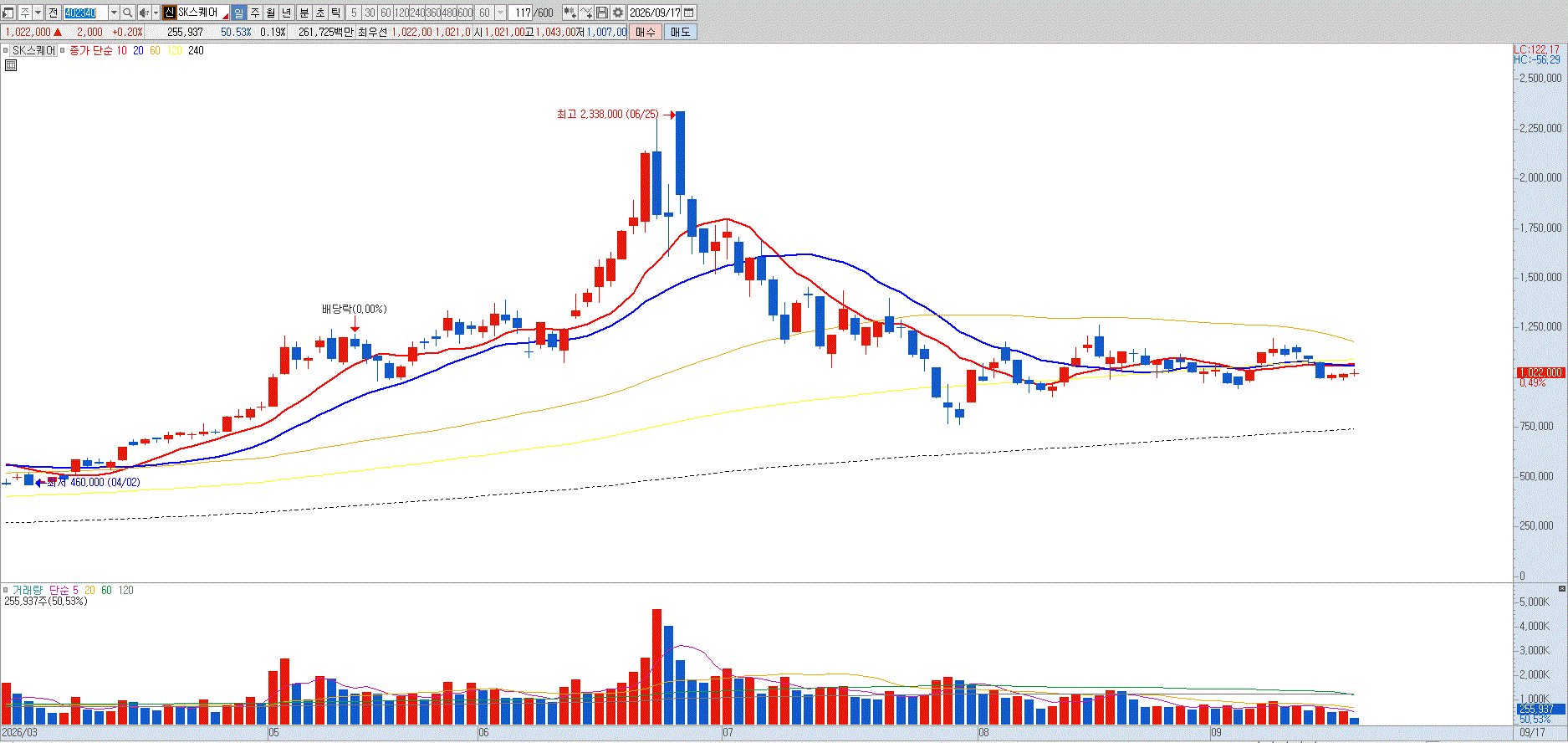Image resolution: width=1568 pixels, height=743 pixels.
Task: Click the date field 2026/09/17
Action: pos(655,13)
